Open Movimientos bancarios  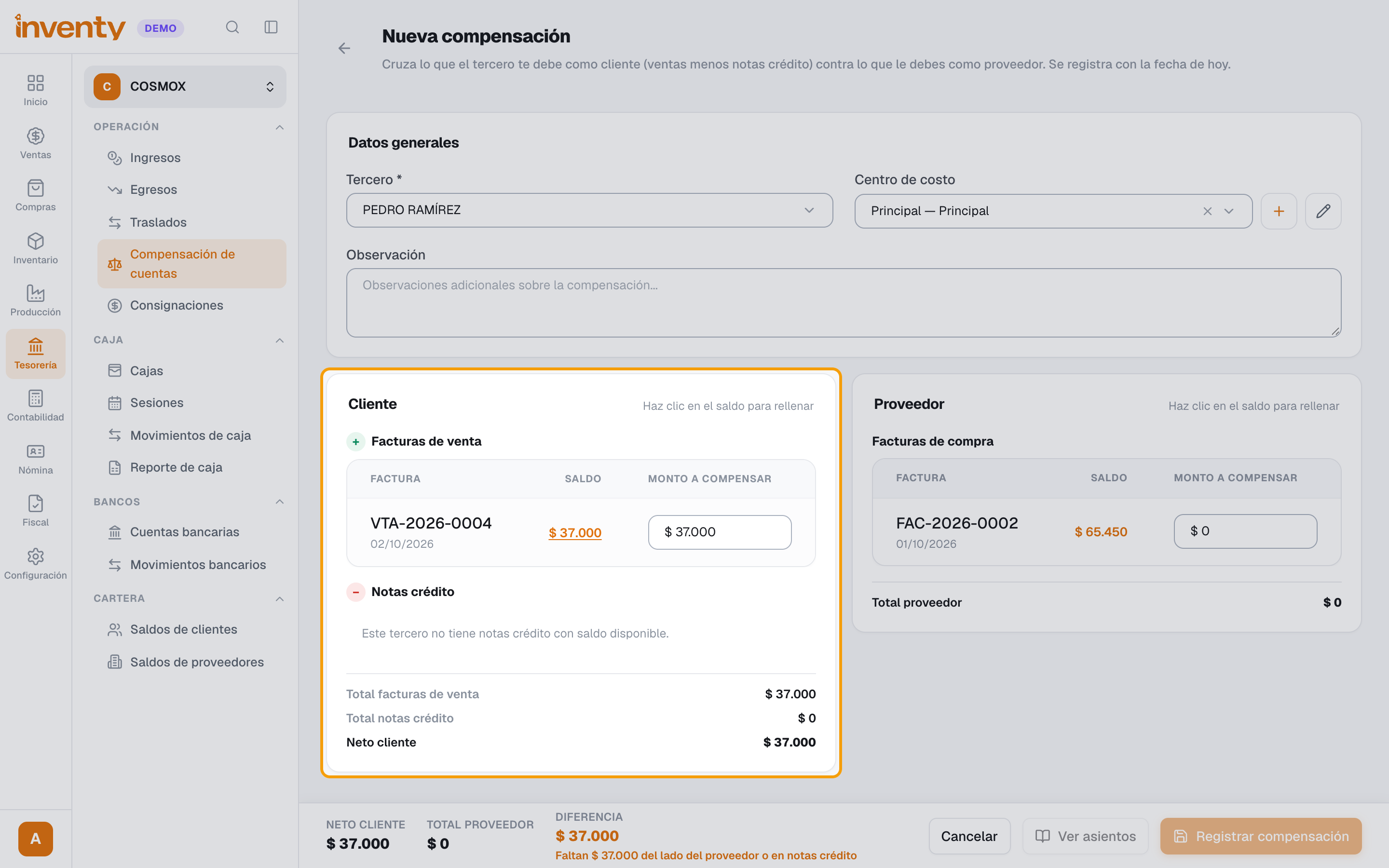(x=191, y=565)
